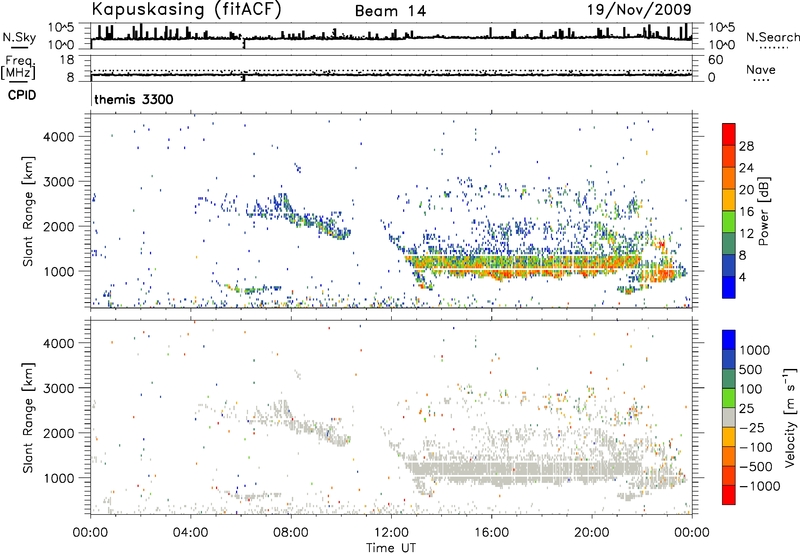800x554 pixels.
Task: Pick the blue bottom of the power color bar
Action: point(729,290)
